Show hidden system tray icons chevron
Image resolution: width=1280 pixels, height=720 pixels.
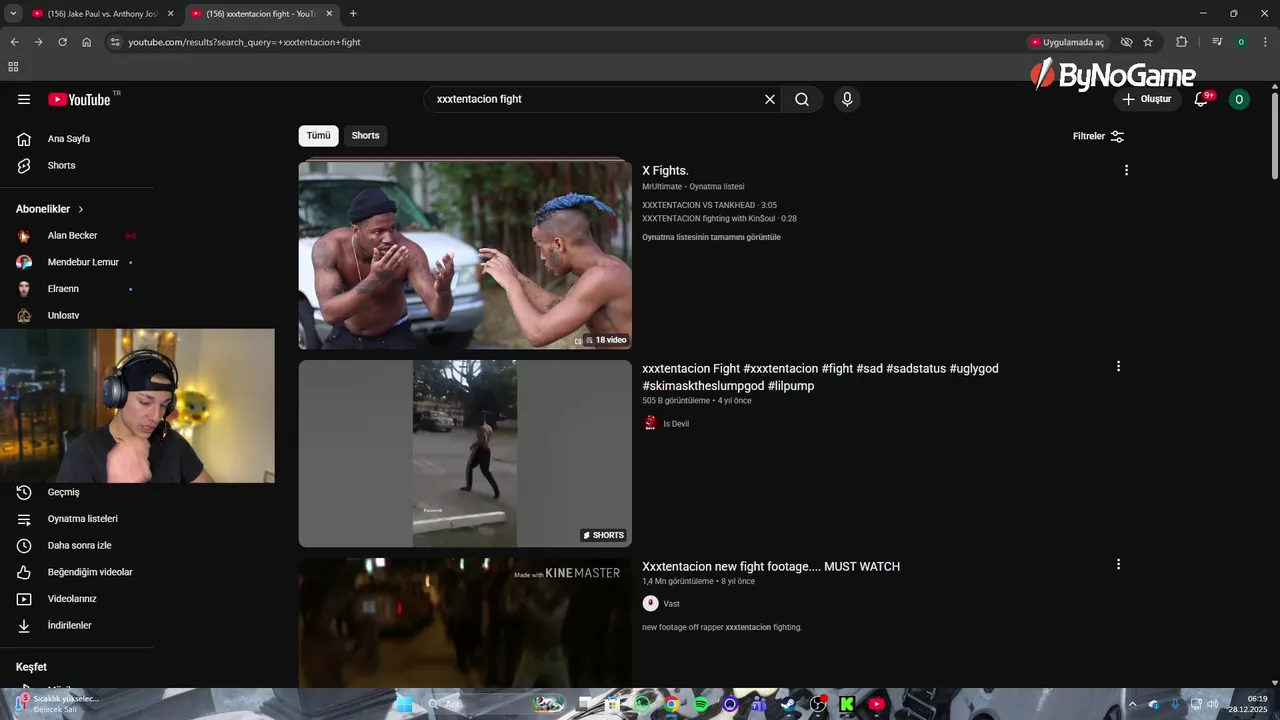point(1132,704)
